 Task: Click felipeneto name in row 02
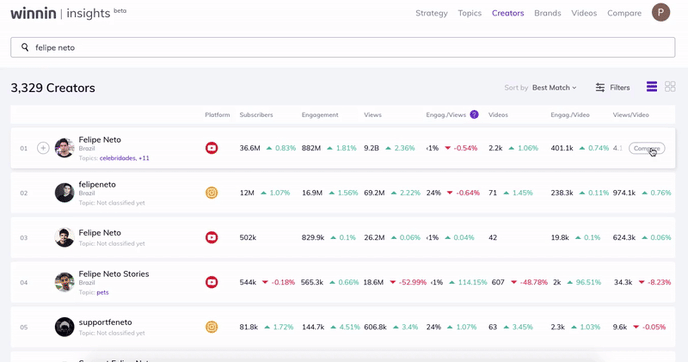(97, 184)
